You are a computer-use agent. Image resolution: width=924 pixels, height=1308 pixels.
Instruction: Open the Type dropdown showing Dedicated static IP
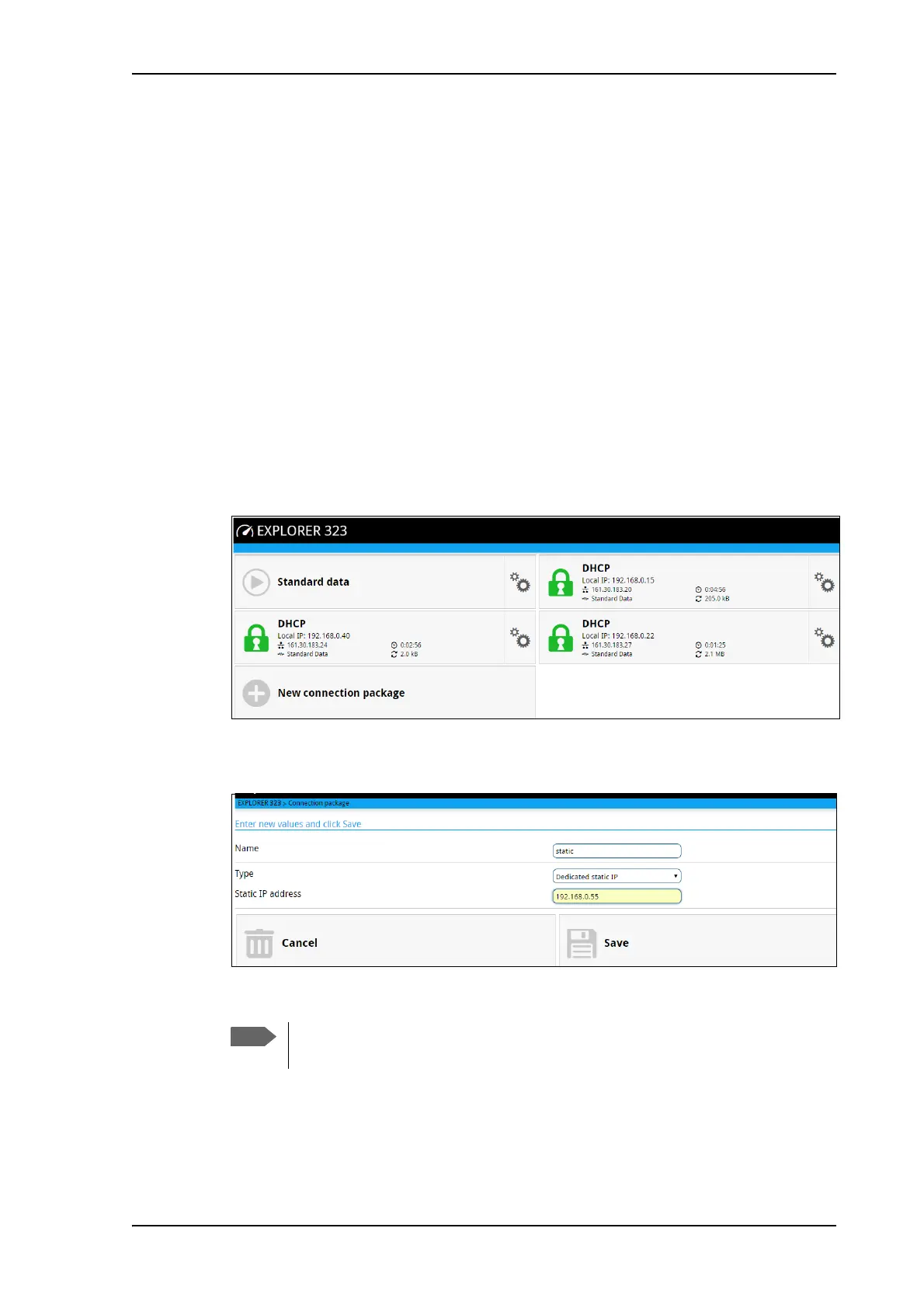click(x=617, y=876)
